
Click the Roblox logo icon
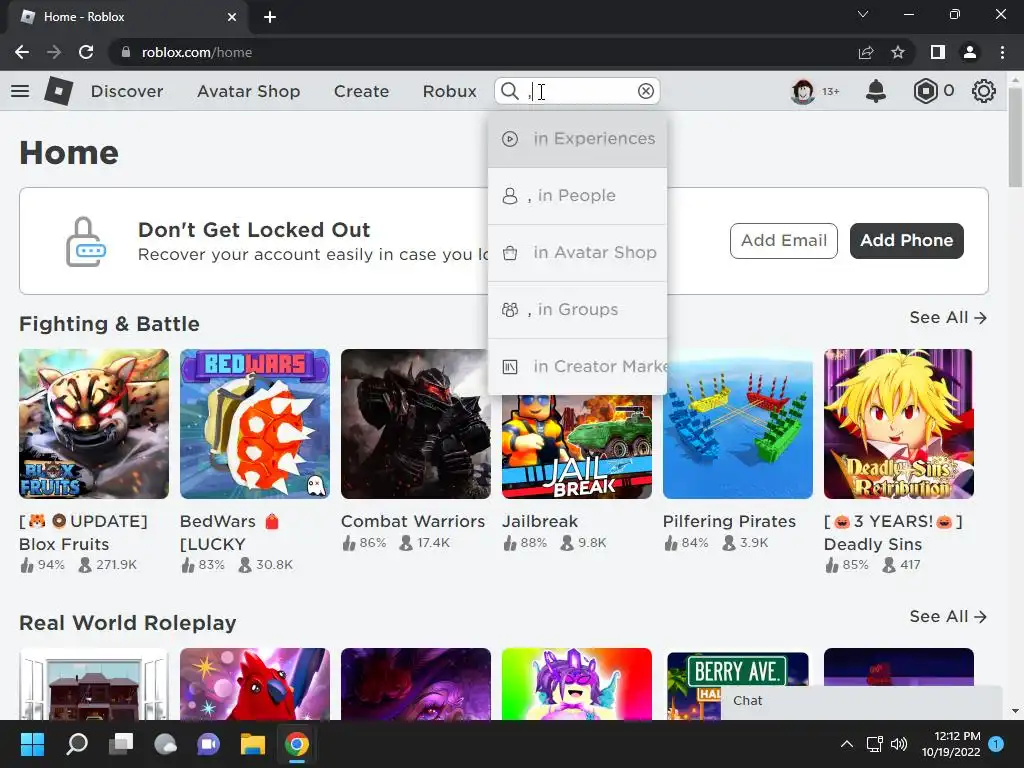pos(59,91)
